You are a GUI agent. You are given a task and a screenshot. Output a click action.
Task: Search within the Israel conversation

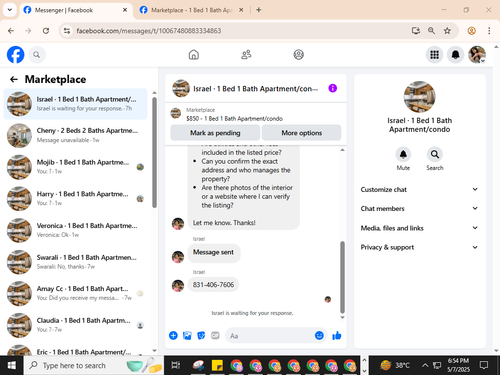coord(435,154)
